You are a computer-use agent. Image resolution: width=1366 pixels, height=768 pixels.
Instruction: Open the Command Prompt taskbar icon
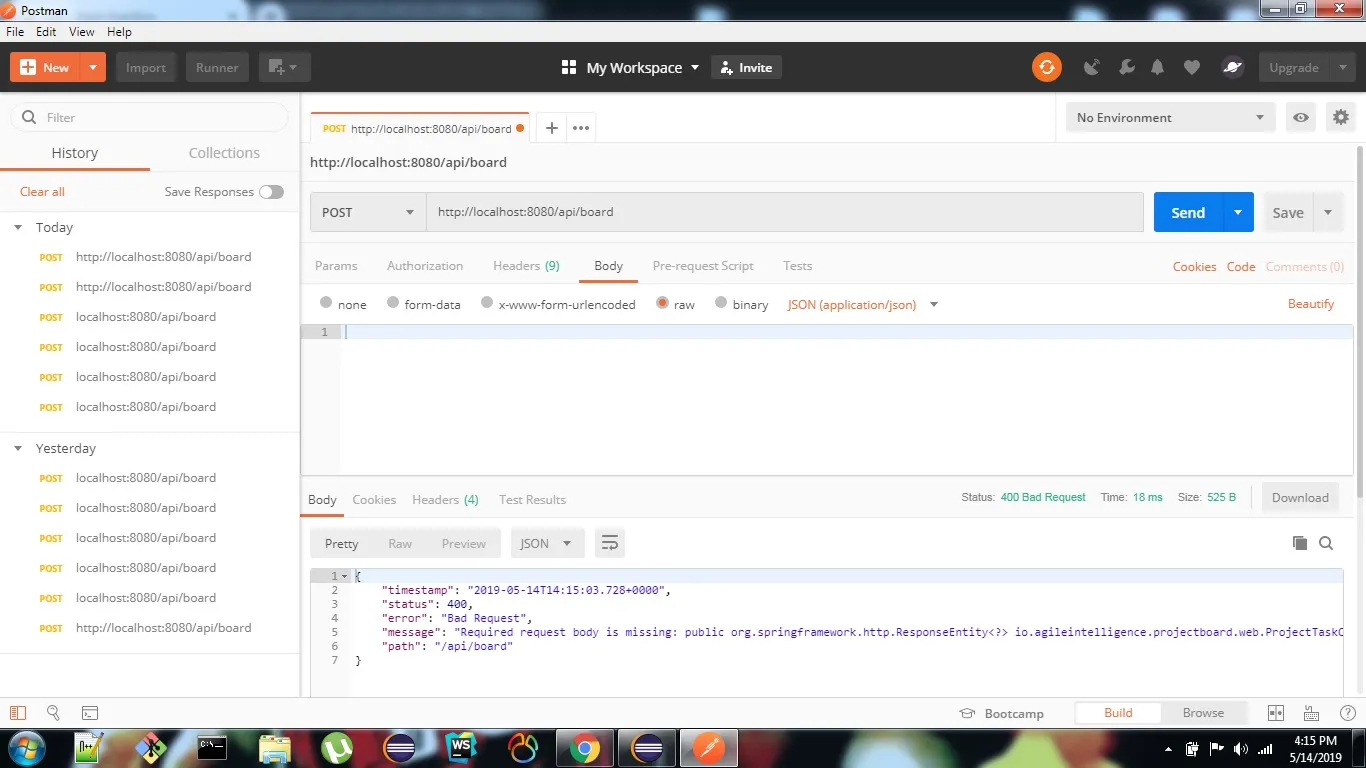tap(212, 748)
